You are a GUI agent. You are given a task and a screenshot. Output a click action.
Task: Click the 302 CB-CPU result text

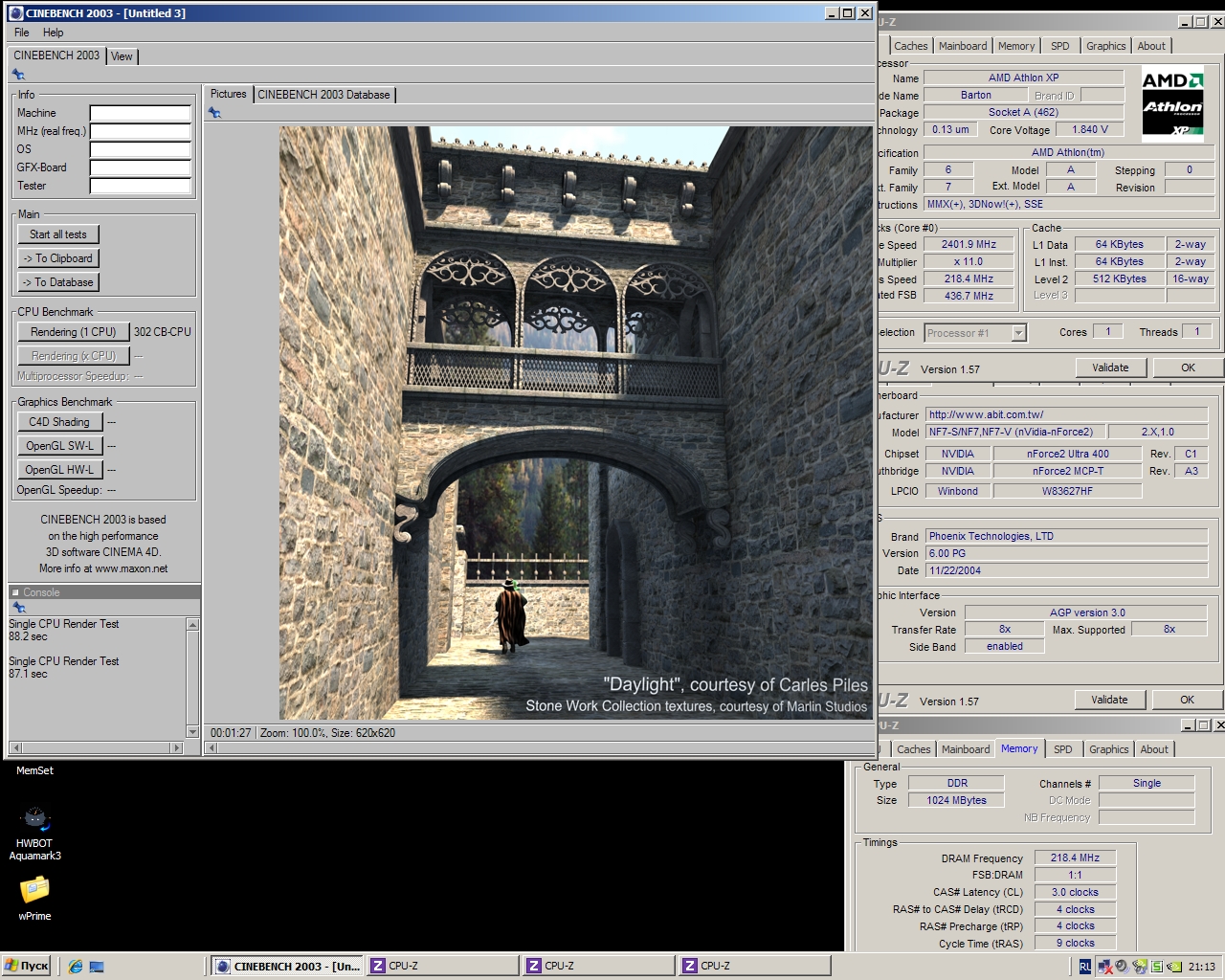tap(163, 332)
